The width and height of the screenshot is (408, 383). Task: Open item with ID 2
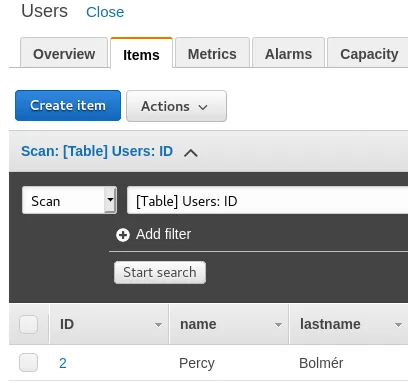coord(63,363)
